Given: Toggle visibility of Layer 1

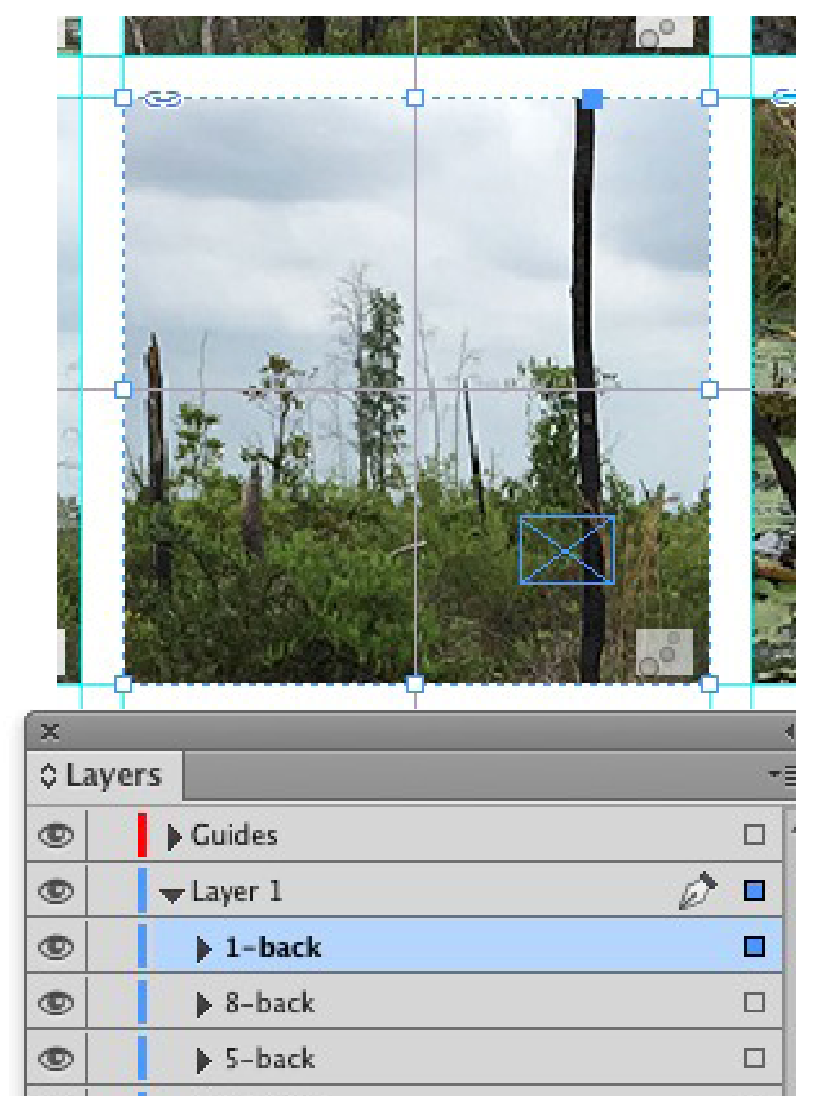Looking at the screenshot, I should click(x=56, y=890).
